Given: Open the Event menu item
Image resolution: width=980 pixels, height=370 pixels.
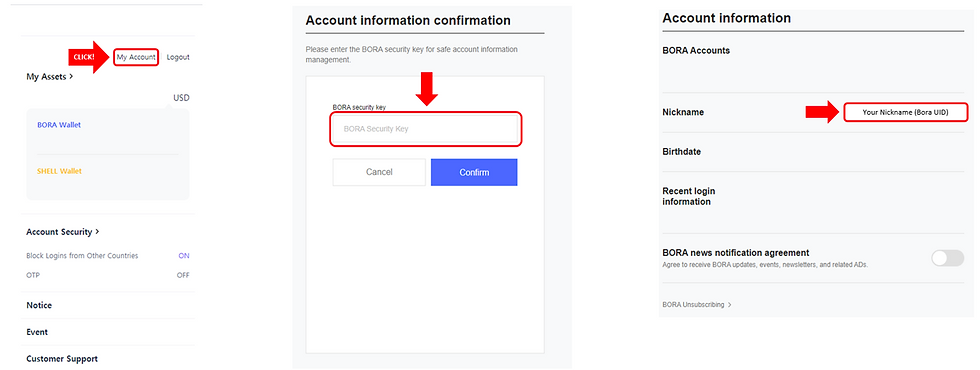Looking at the screenshot, I should pyautogui.click(x=37, y=332).
